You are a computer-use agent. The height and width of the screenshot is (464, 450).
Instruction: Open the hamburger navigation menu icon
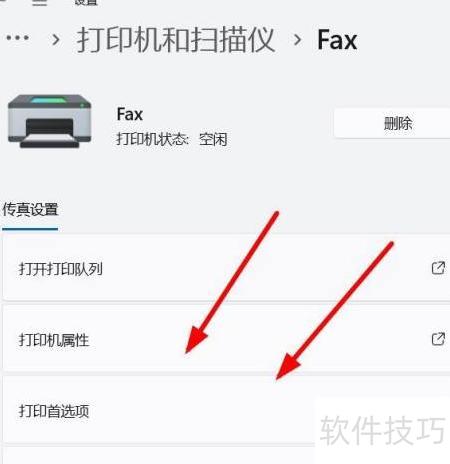tap(40, 3)
